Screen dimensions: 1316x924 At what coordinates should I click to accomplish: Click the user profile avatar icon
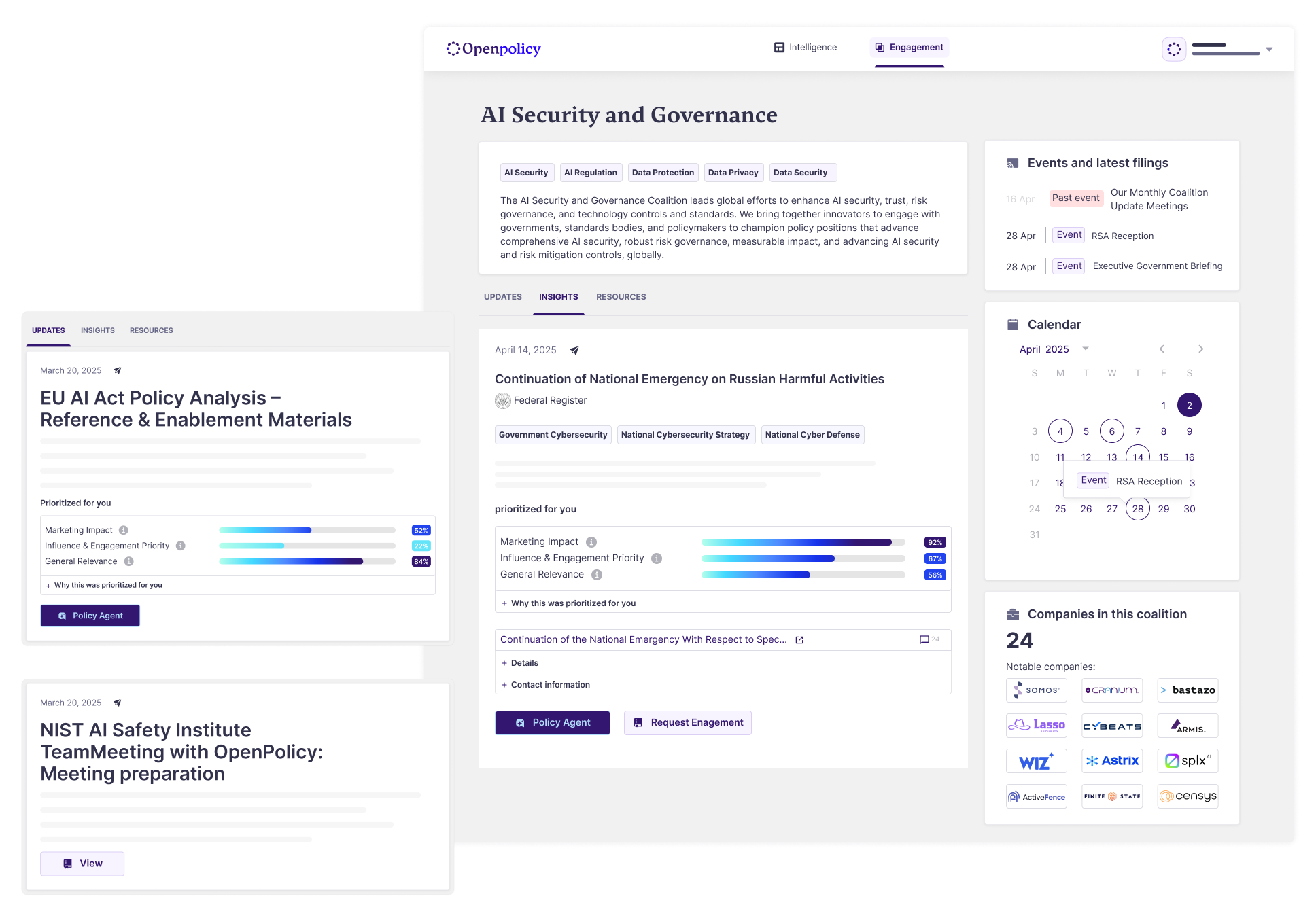click(x=1174, y=49)
